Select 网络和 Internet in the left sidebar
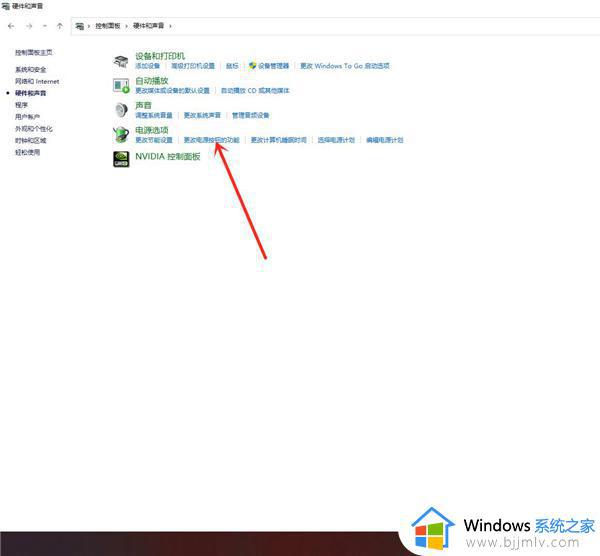The image size is (600, 556). 37,81
